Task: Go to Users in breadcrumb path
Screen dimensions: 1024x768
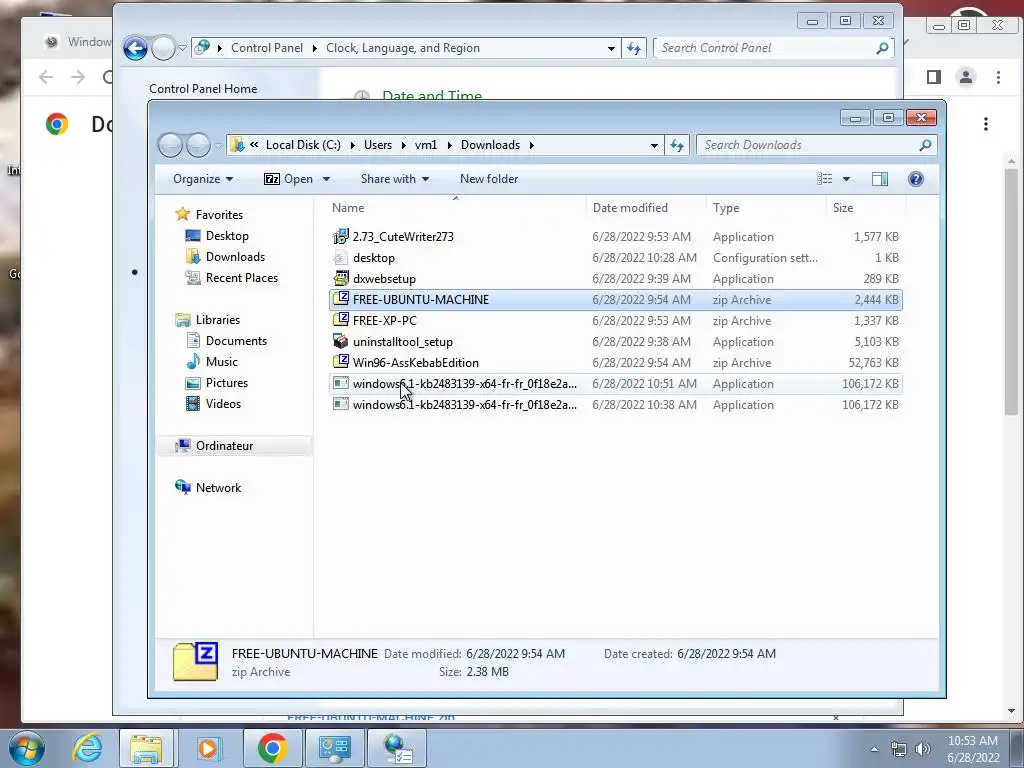Action: click(x=377, y=145)
